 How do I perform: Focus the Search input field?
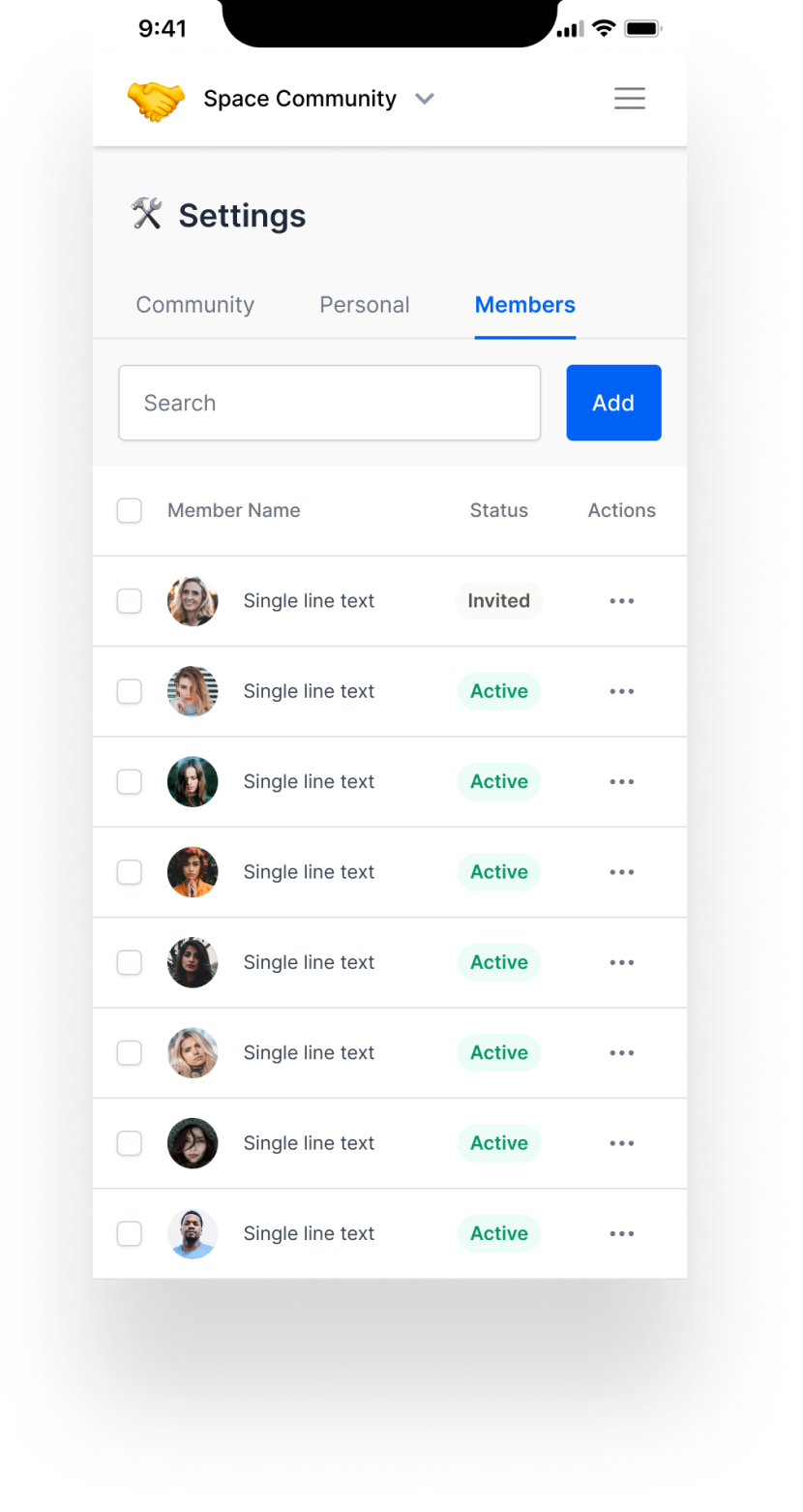(329, 403)
